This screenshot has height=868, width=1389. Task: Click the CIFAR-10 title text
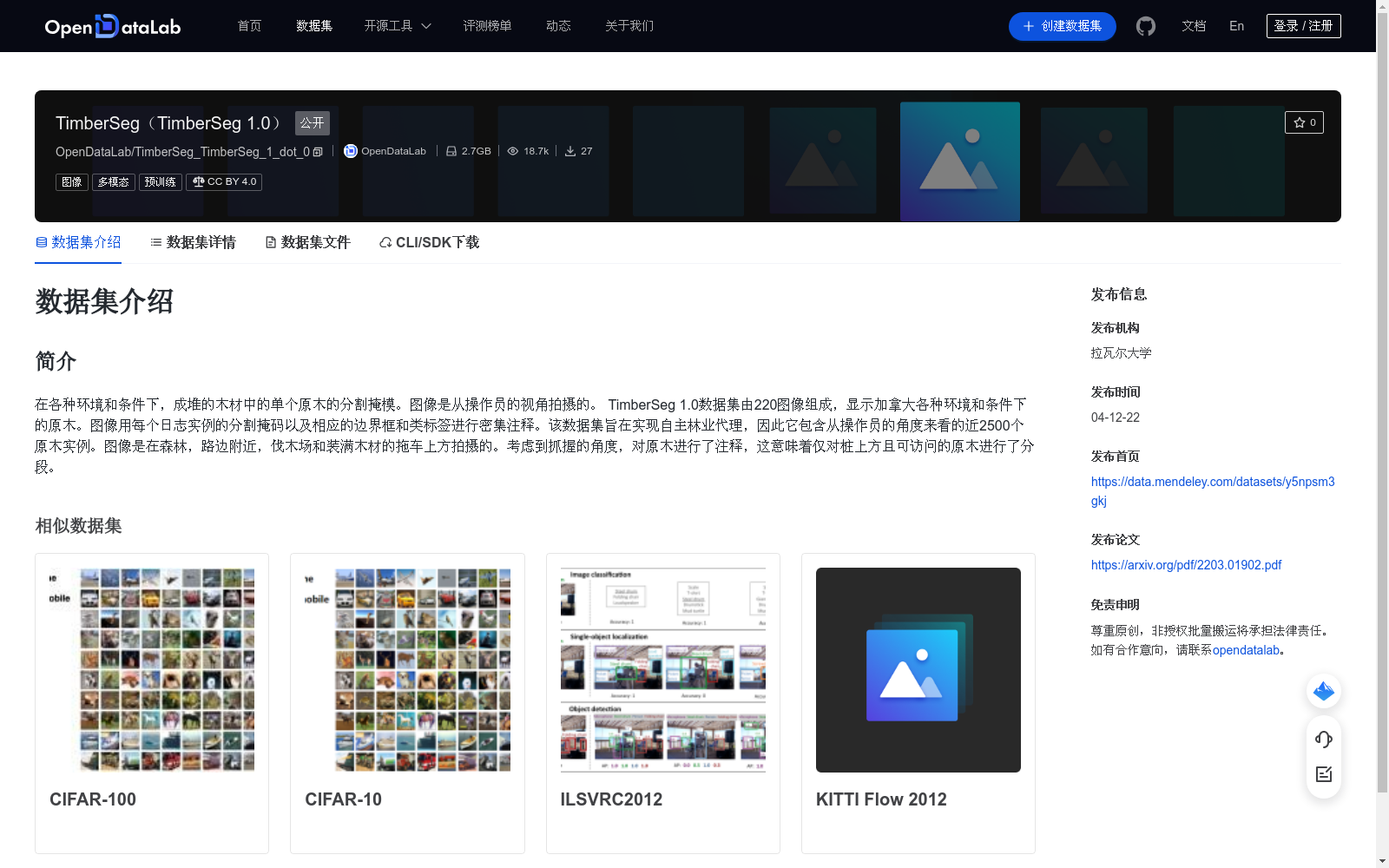click(343, 799)
